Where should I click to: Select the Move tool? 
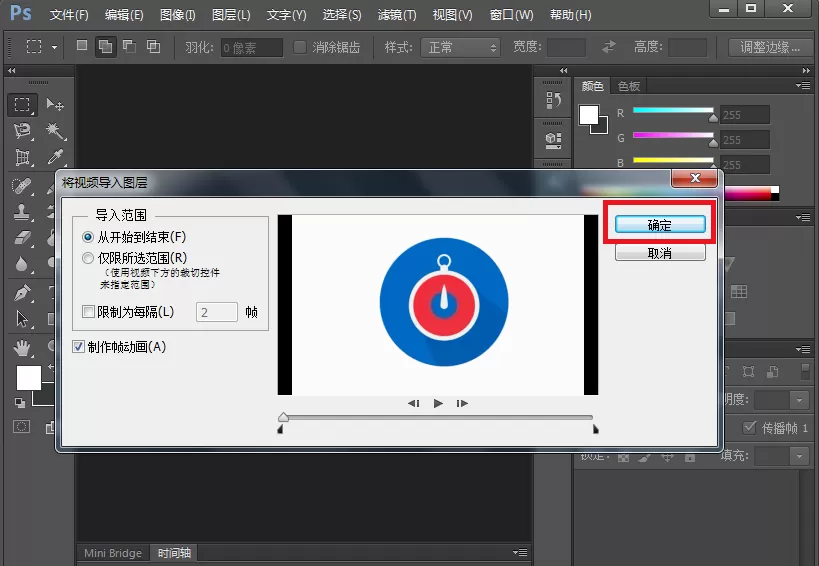(x=54, y=104)
